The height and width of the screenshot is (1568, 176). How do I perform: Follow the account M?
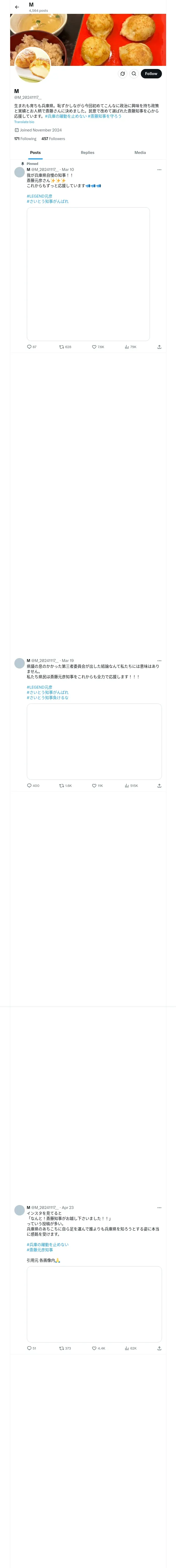[x=151, y=74]
